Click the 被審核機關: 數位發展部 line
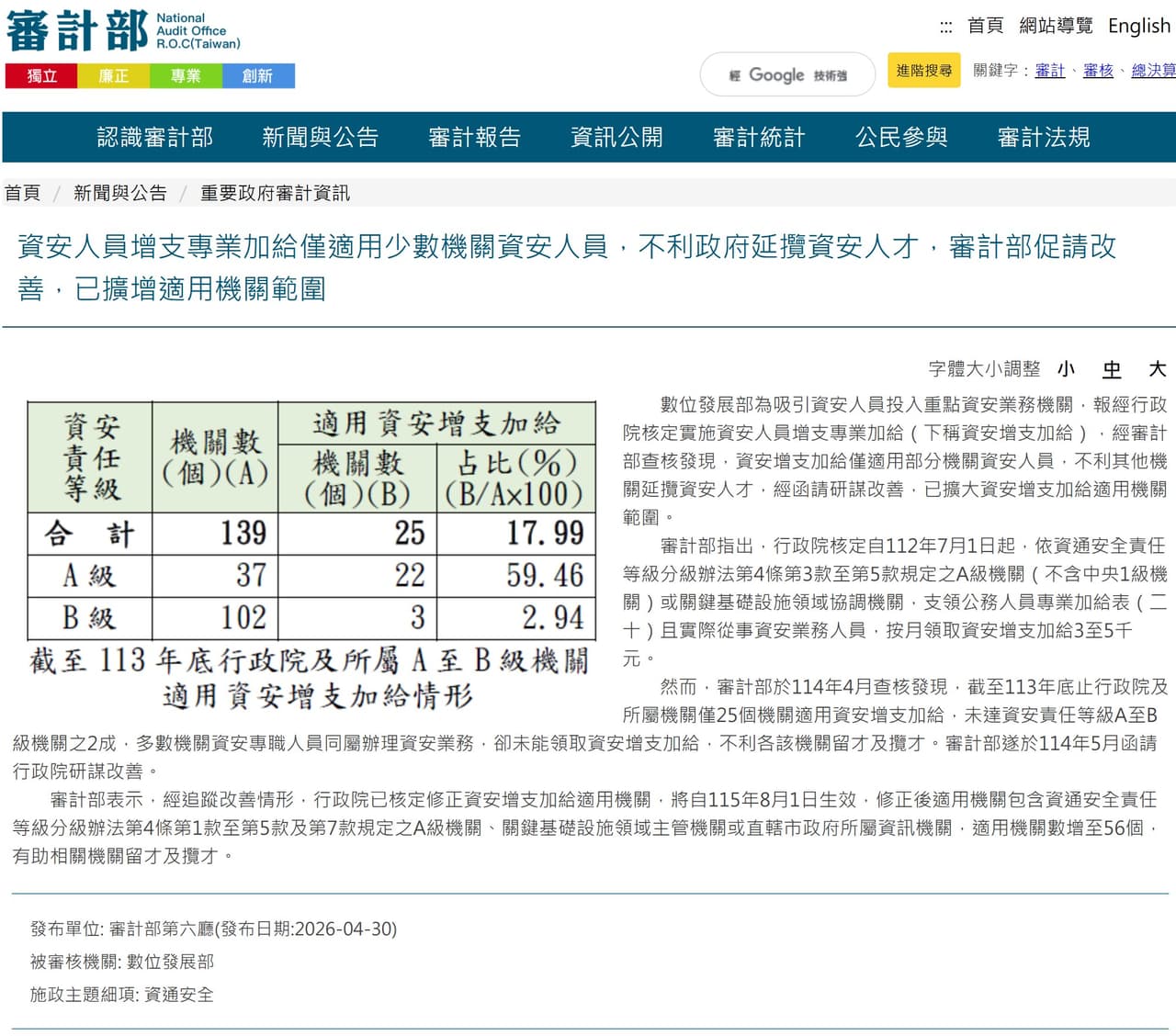Screen dimensions: 1176x1036 pyautogui.click(x=122, y=962)
